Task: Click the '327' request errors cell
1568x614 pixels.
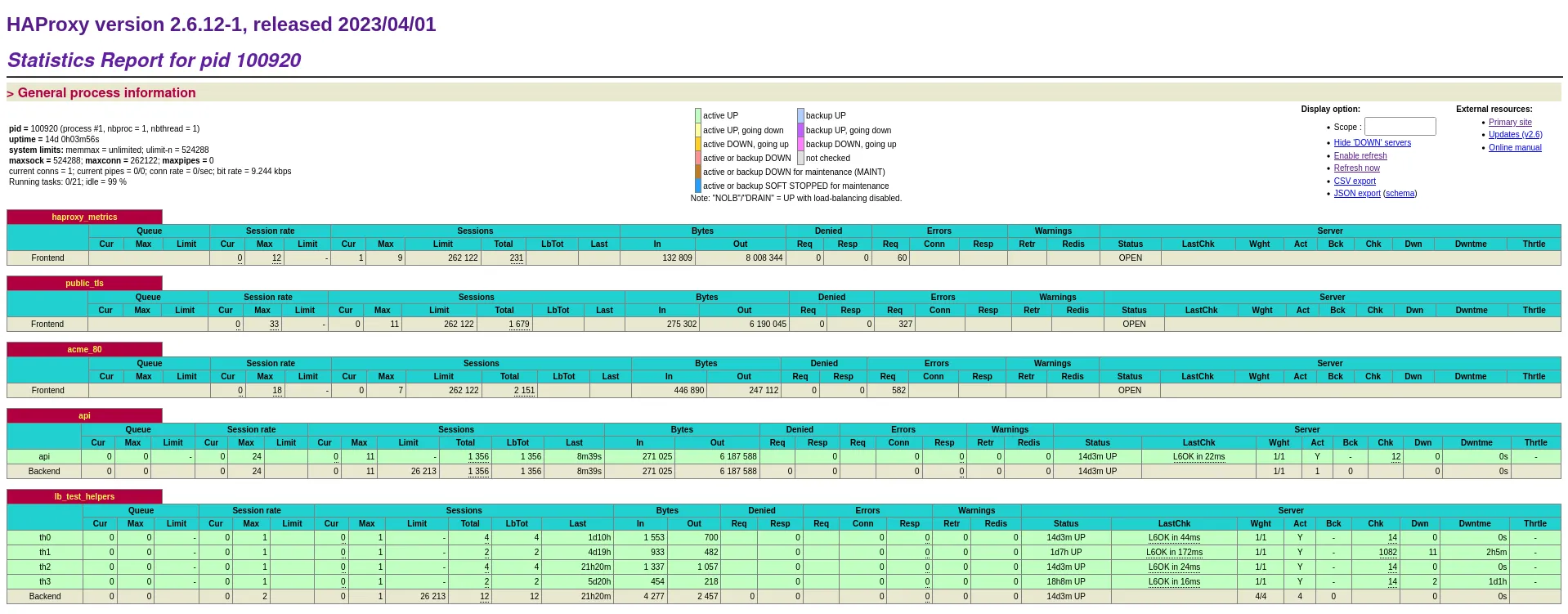Action: [894, 325]
